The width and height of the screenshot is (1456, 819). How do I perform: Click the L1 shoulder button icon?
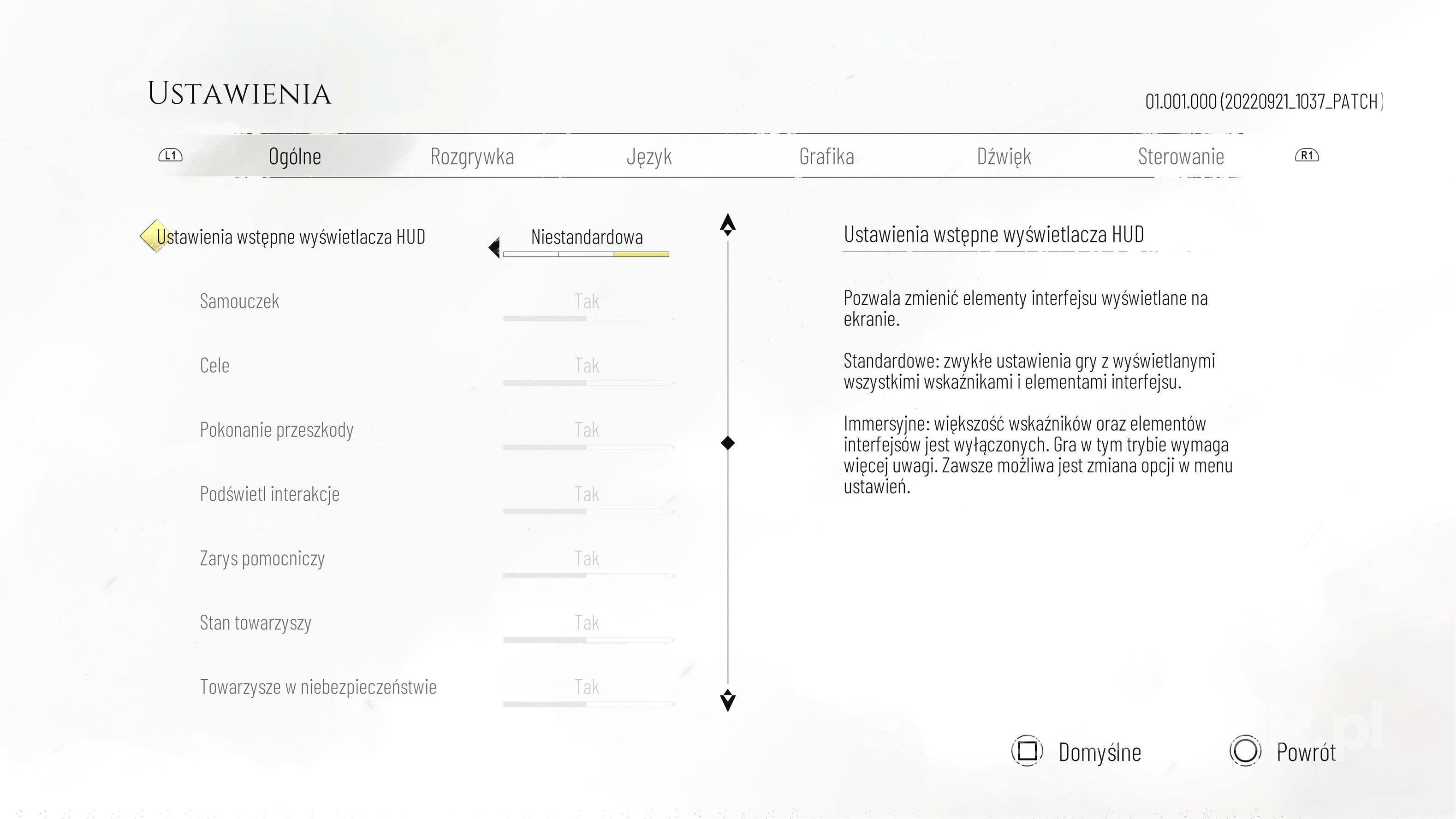tap(170, 155)
